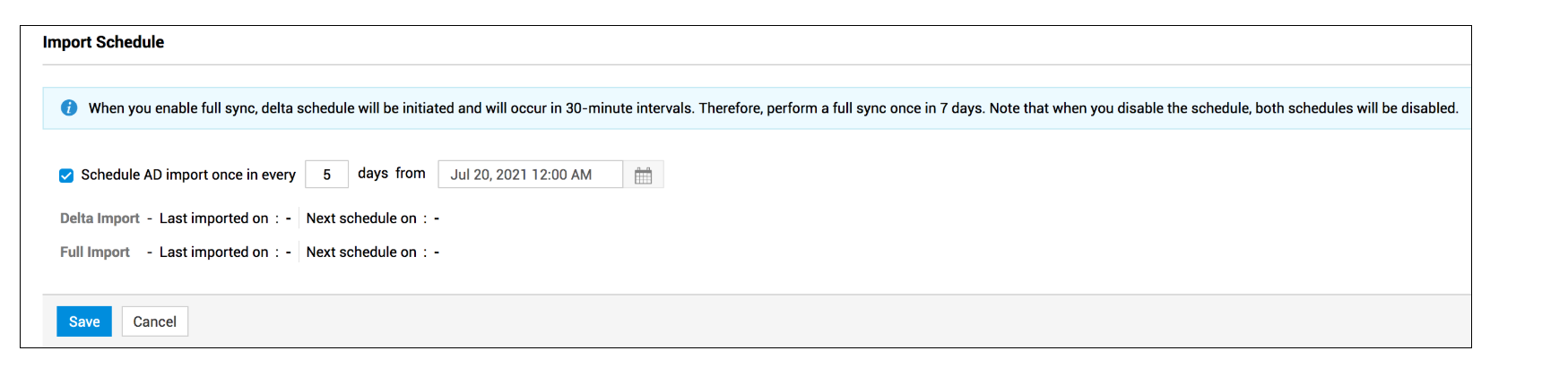Click the 'from' label before the date field

411,174
